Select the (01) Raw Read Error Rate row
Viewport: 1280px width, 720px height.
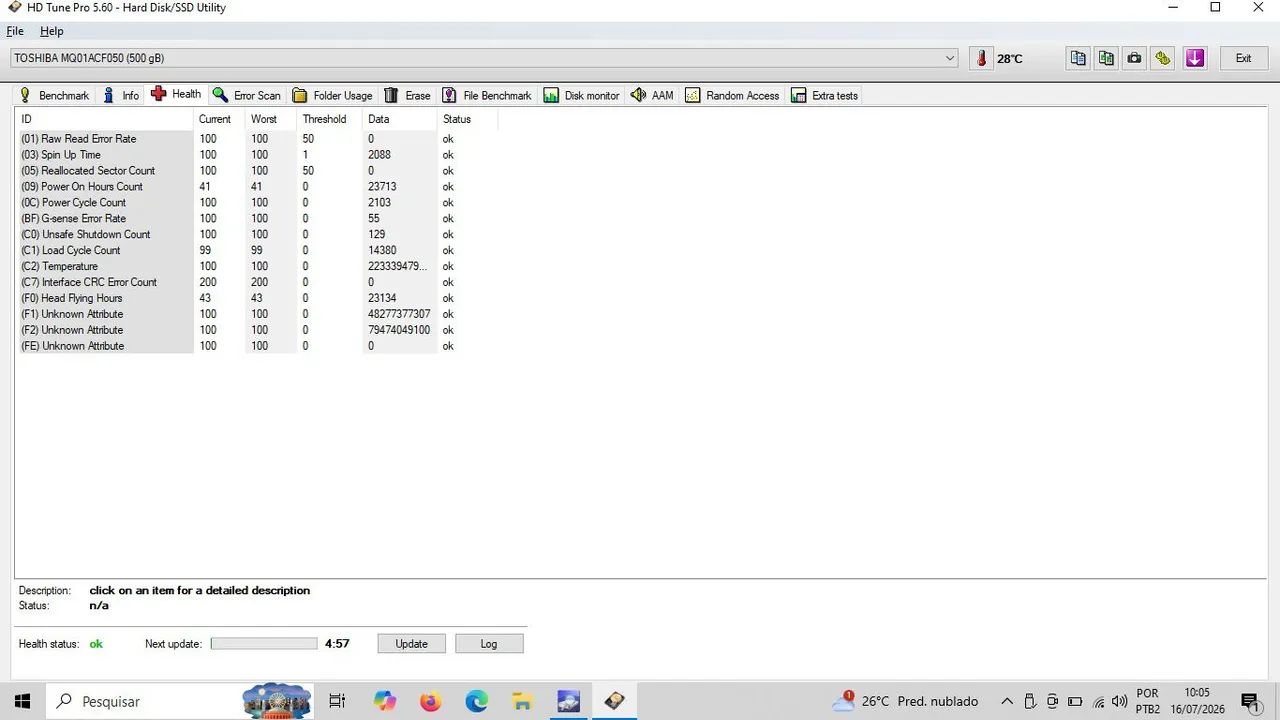pos(257,139)
